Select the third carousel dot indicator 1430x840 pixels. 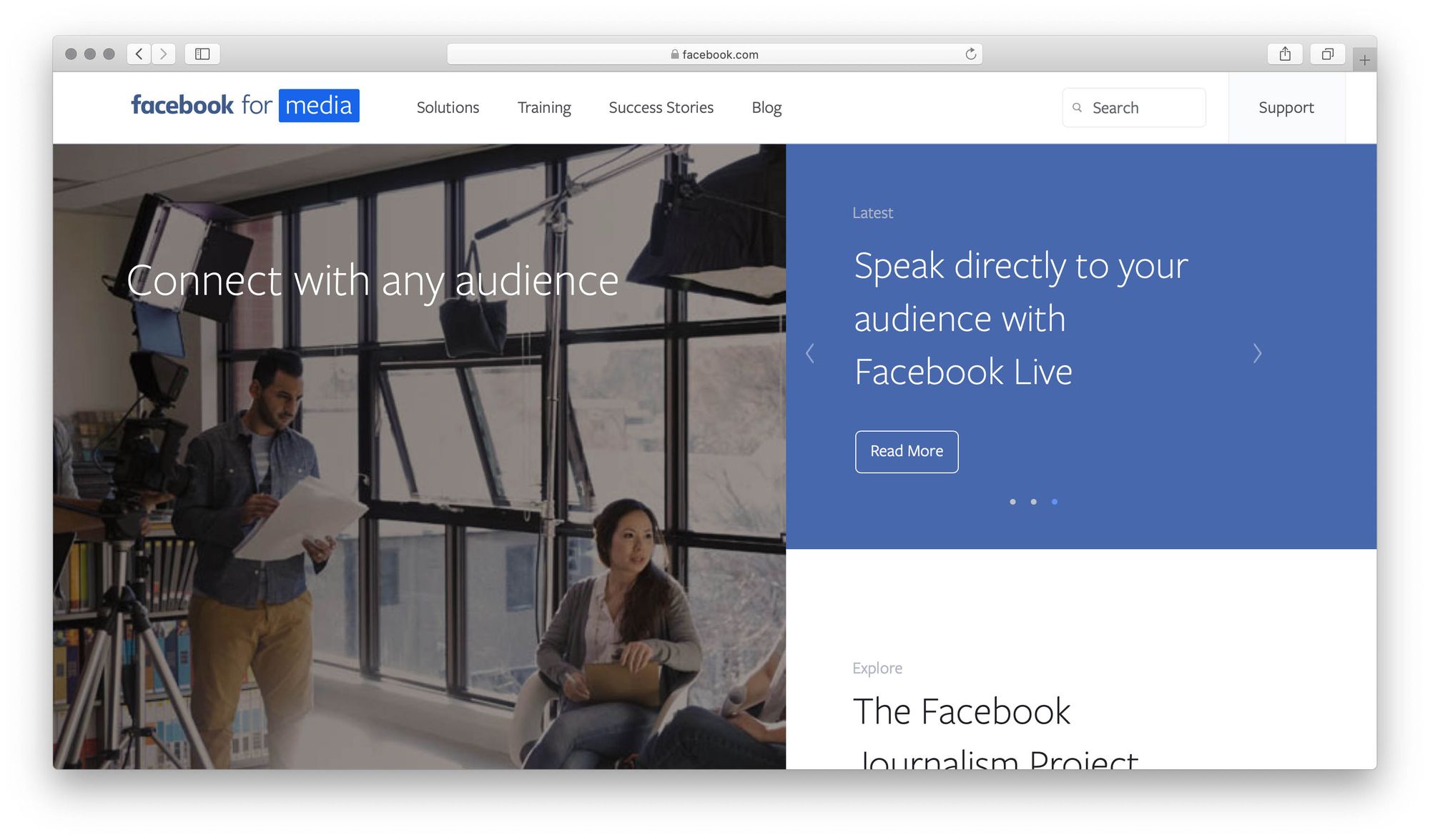pos(1054,502)
